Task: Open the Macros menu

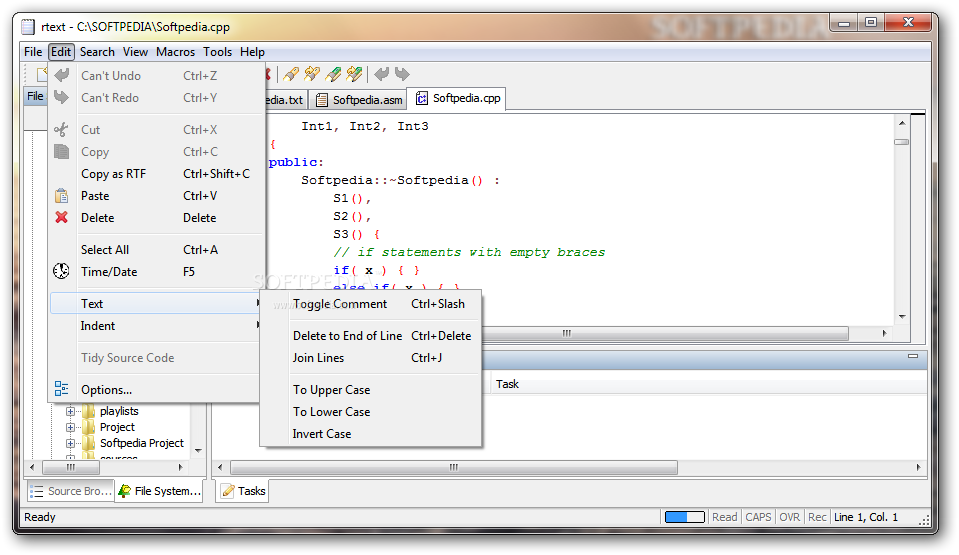Action: 176,52
